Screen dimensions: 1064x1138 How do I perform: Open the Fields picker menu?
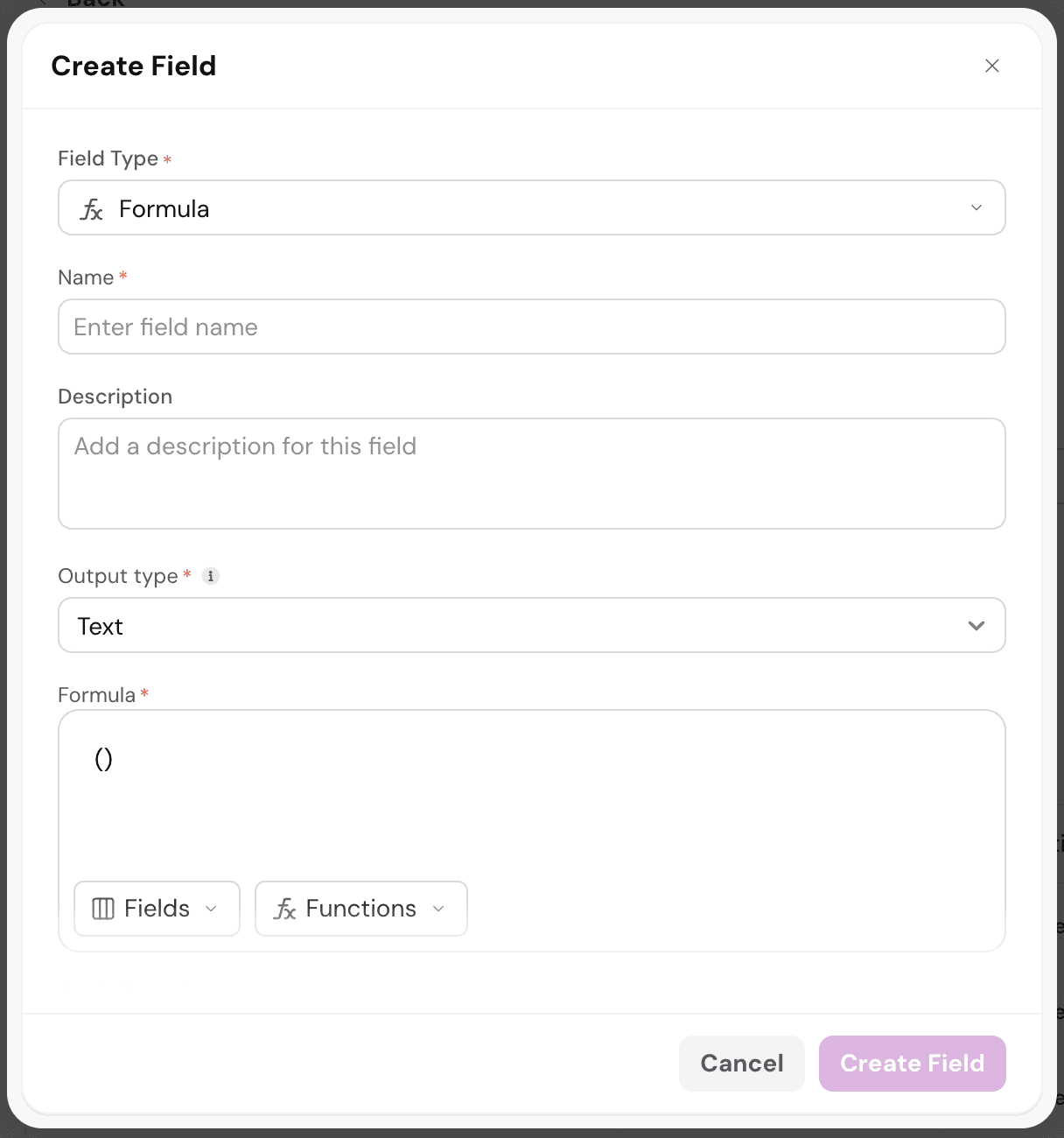[x=157, y=909]
